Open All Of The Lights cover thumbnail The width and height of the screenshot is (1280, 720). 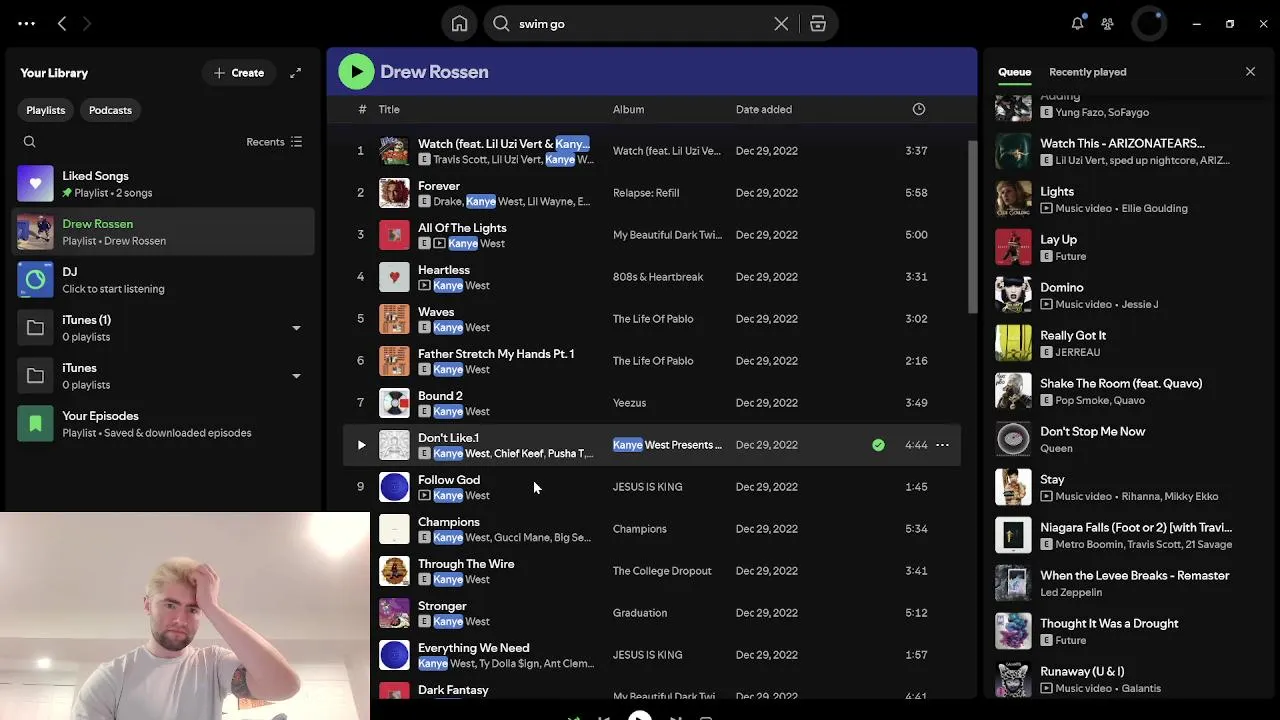(394, 235)
